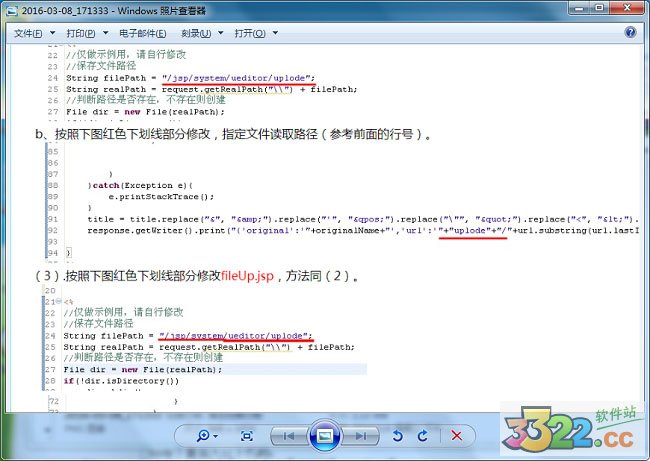Rotate the image counterclockwise
The image size is (650, 461).
(397, 436)
